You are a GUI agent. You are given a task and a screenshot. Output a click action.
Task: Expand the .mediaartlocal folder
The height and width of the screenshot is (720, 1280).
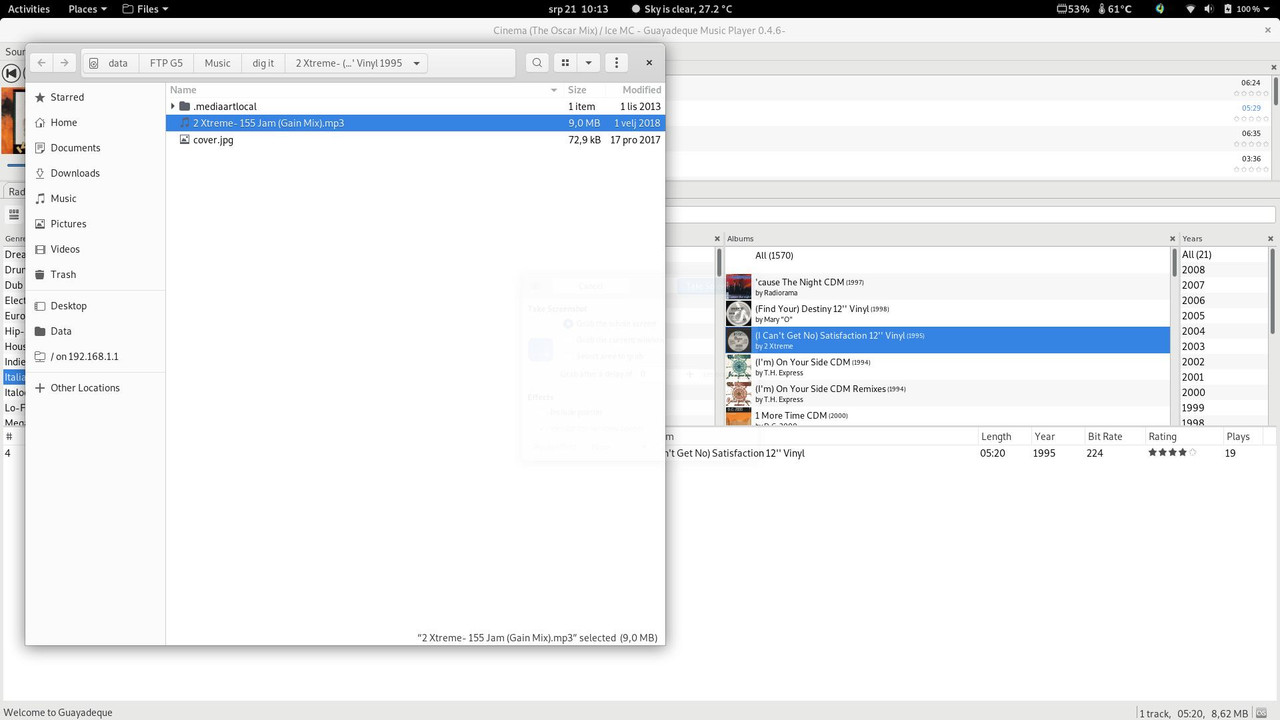coord(173,106)
